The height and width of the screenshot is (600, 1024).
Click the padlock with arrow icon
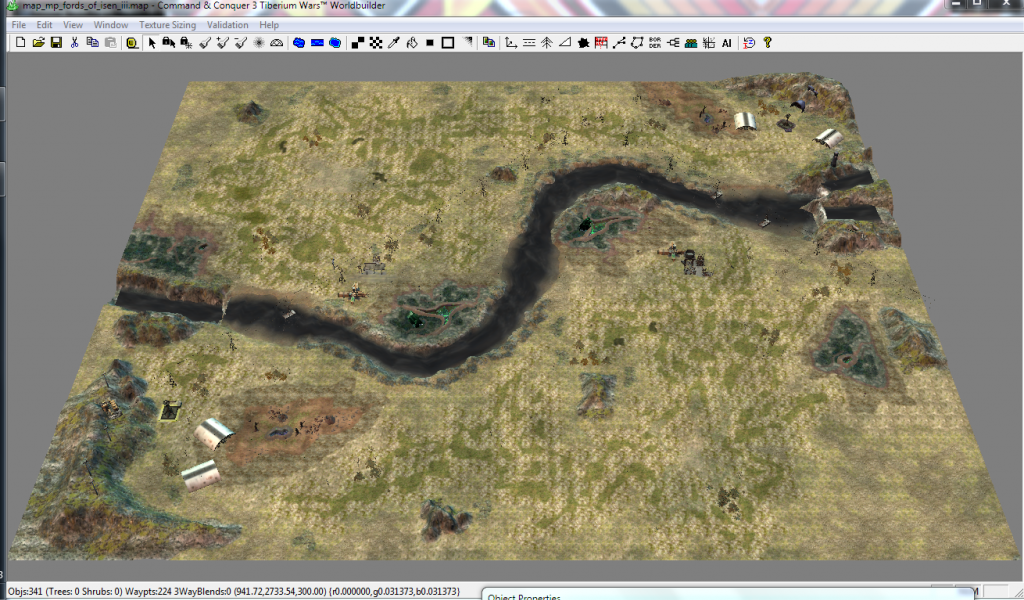(168, 43)
